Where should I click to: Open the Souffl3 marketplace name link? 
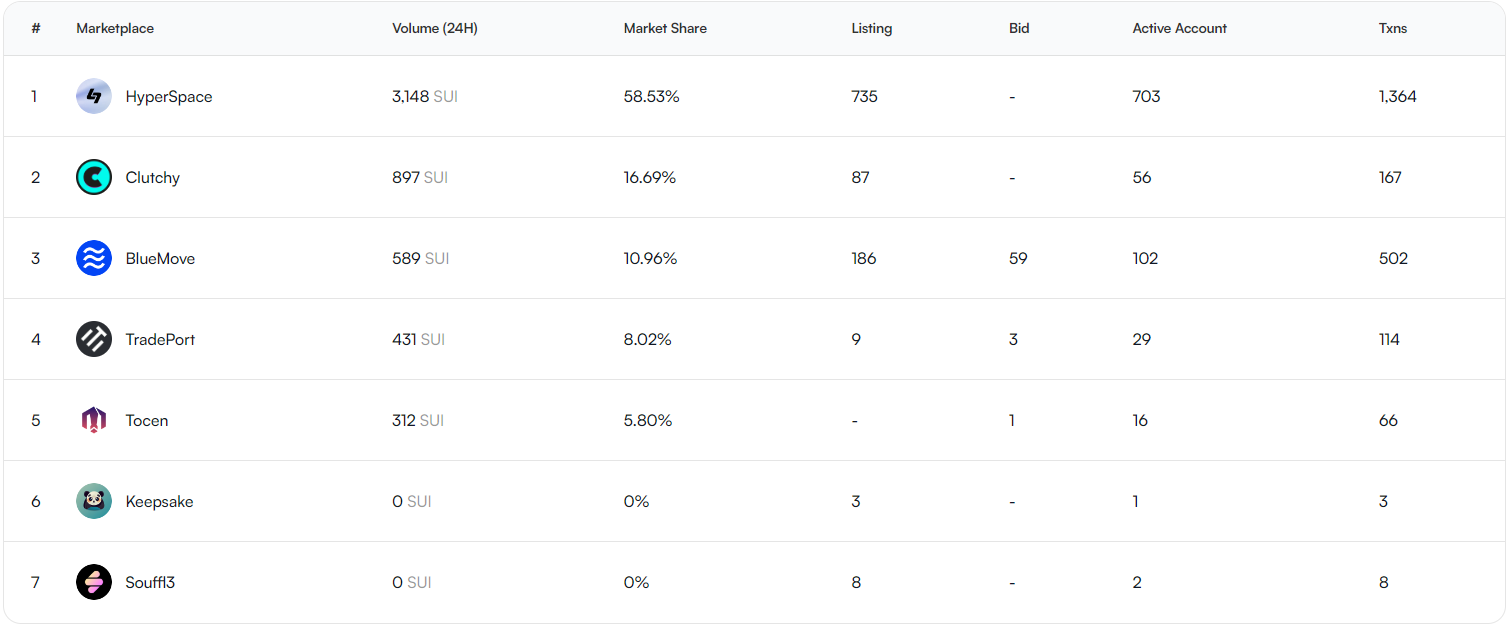click(x=150, y=582)
